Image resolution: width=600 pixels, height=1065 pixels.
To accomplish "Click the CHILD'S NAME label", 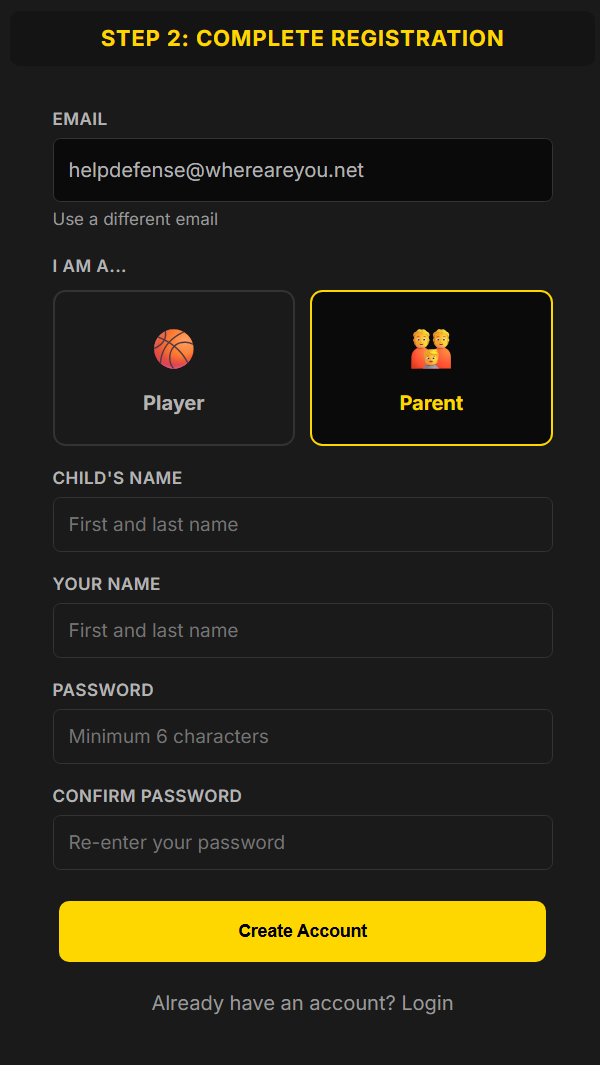I will pos(117,478).
